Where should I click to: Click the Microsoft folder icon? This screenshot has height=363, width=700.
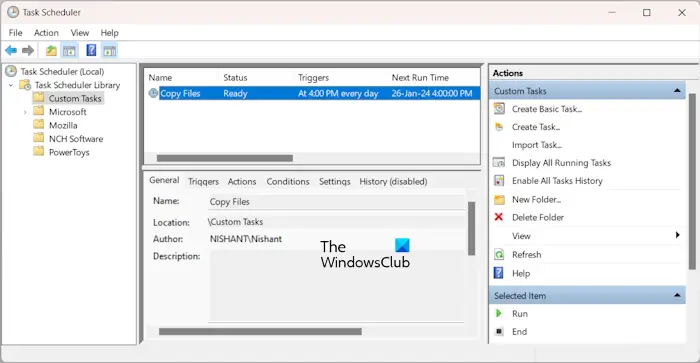click(39, 111)
